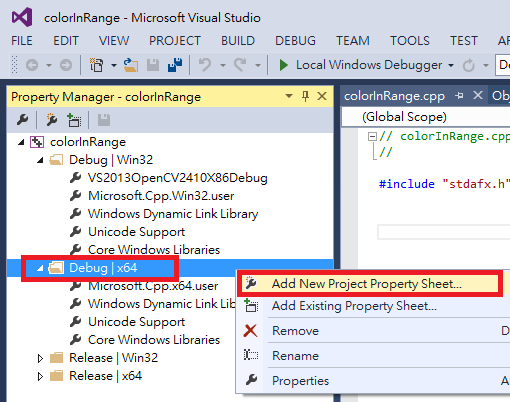Click the Save All toolbar icon
Image resolution: width=510 pixels, height=402 pixels.
[x=175, y=65]
